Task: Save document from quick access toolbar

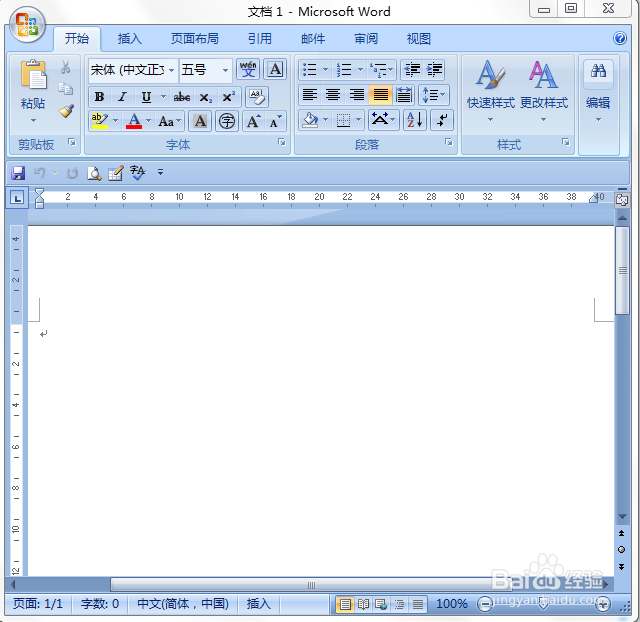Action: click(x=18, y=173)
